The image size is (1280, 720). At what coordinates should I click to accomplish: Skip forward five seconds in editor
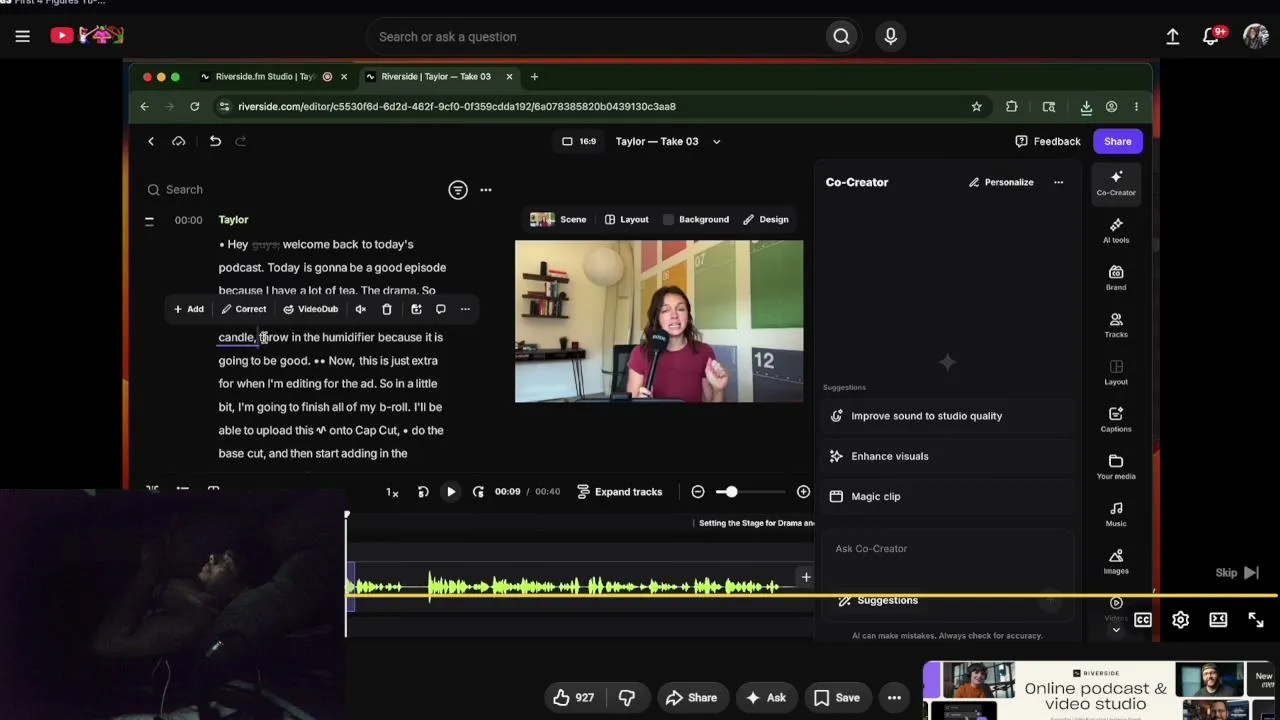click(478, 492)
